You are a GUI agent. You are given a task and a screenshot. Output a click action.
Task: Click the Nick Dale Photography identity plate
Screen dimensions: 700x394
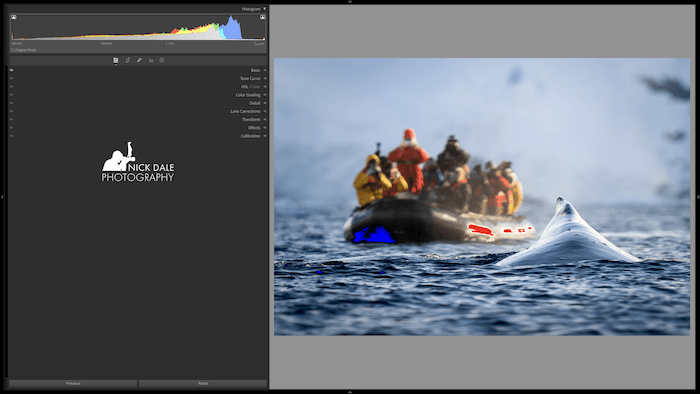coord(138,162)
